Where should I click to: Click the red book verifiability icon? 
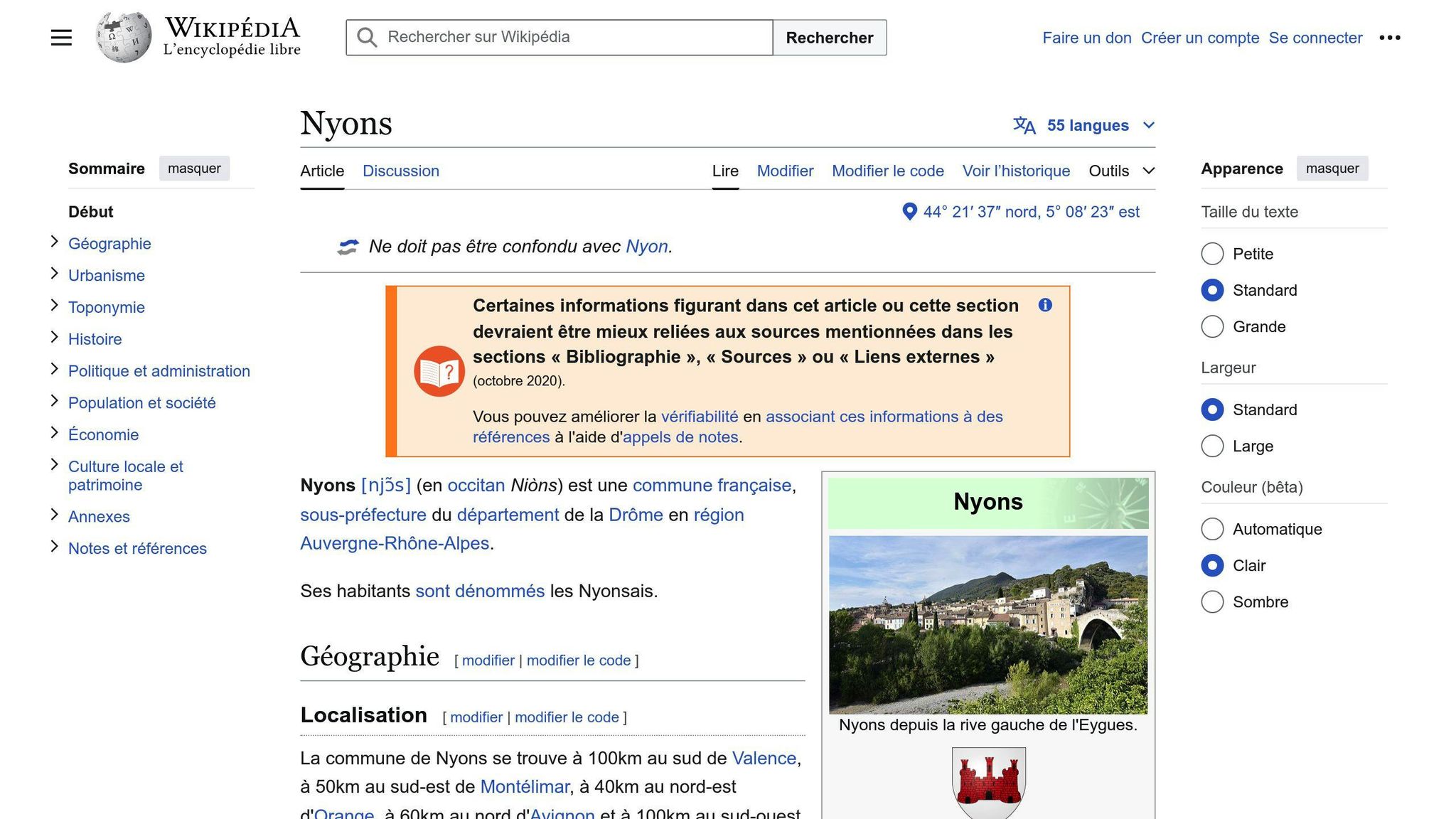[439, 371]
